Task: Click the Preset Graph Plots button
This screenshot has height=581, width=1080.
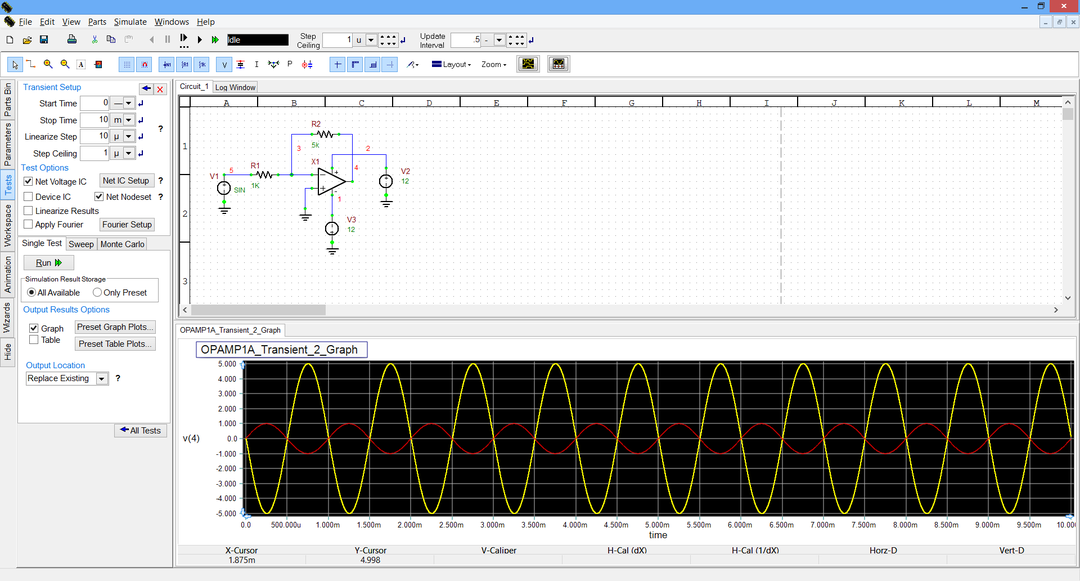Action: coord(114,326)
